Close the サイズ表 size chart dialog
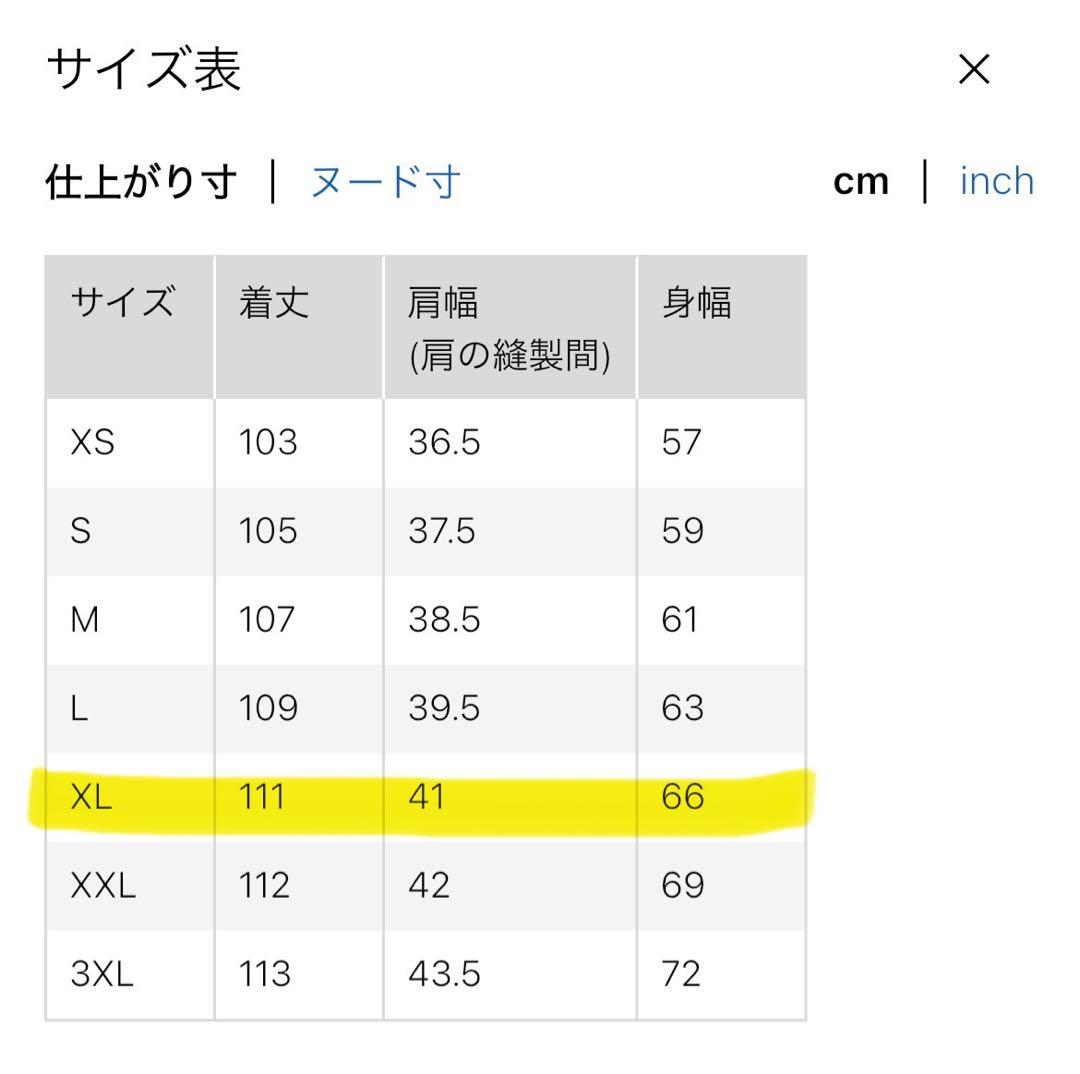The image size is (1080, 1074). 971,68
